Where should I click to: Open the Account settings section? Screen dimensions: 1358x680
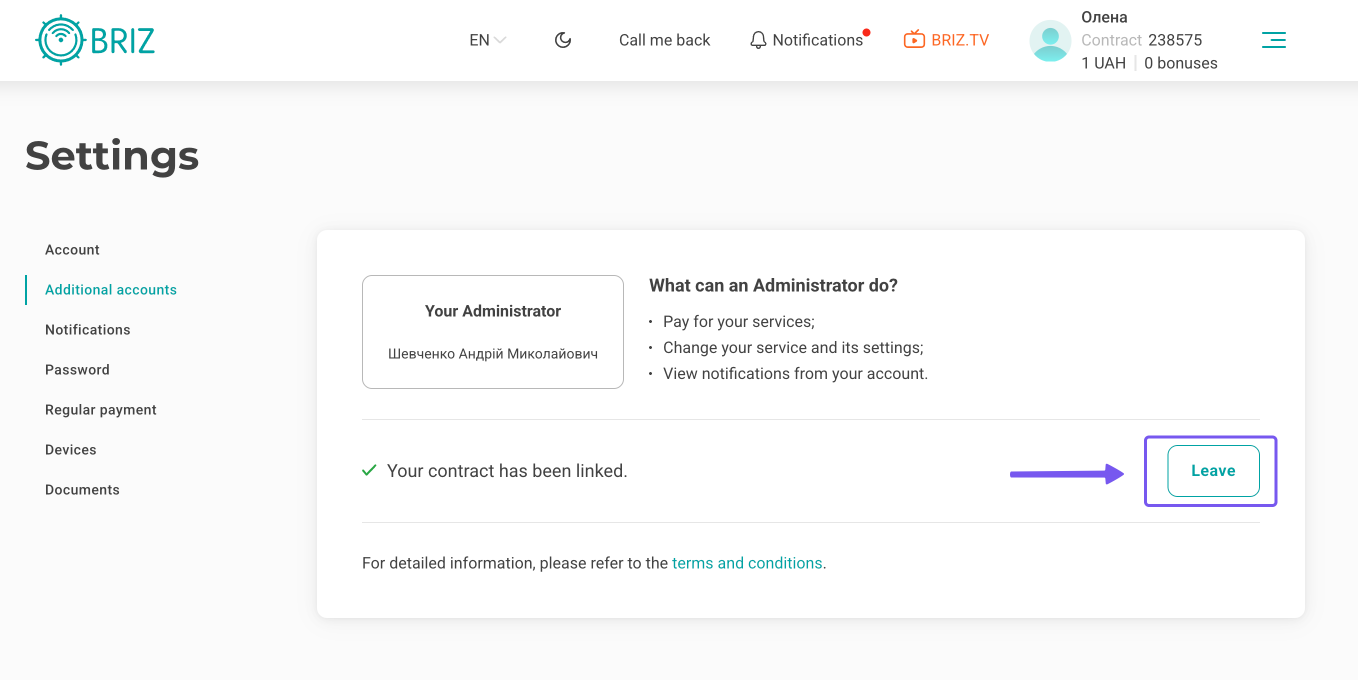(x=72, y=250)
